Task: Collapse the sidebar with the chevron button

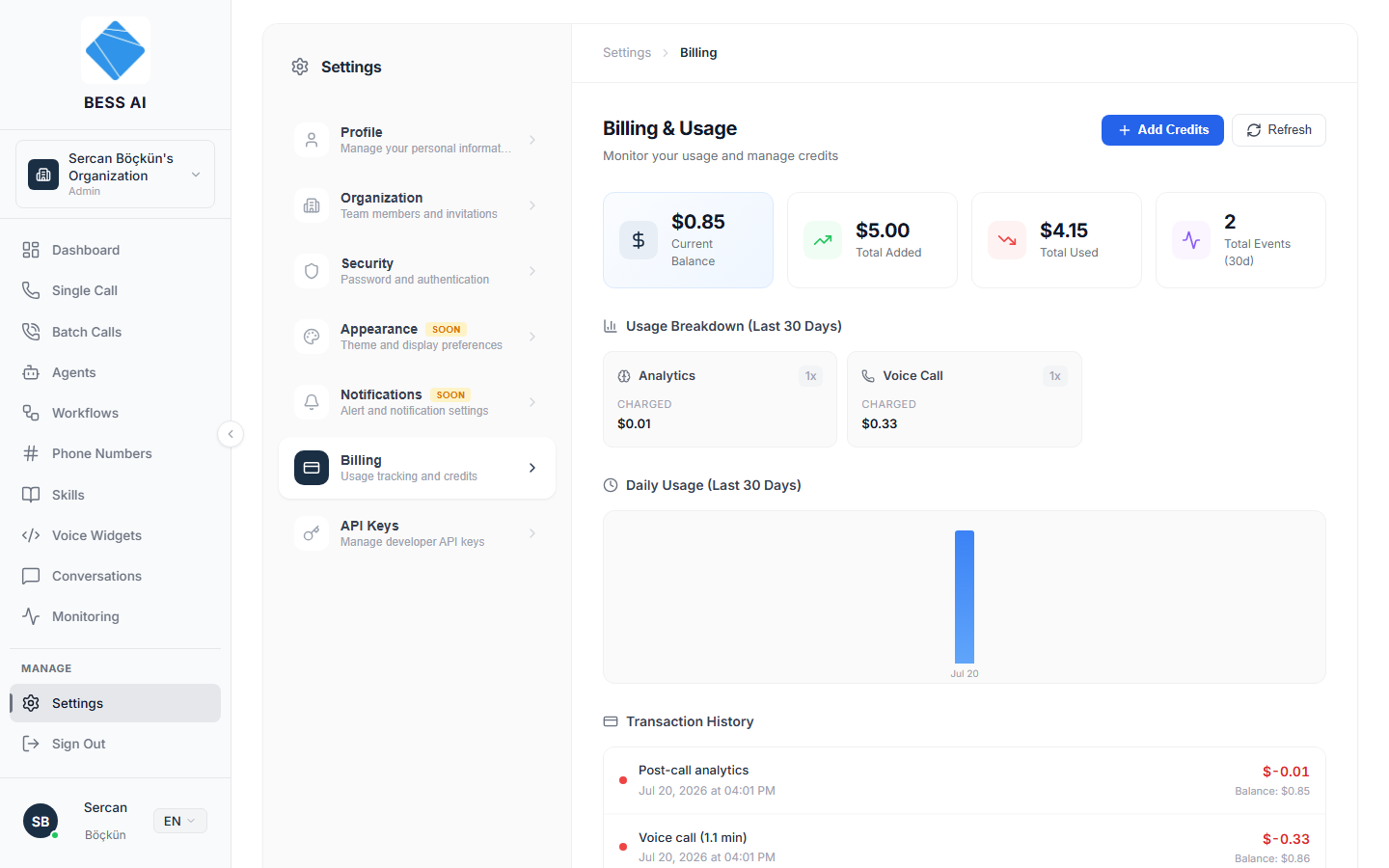Action: (x=231, y=434)
